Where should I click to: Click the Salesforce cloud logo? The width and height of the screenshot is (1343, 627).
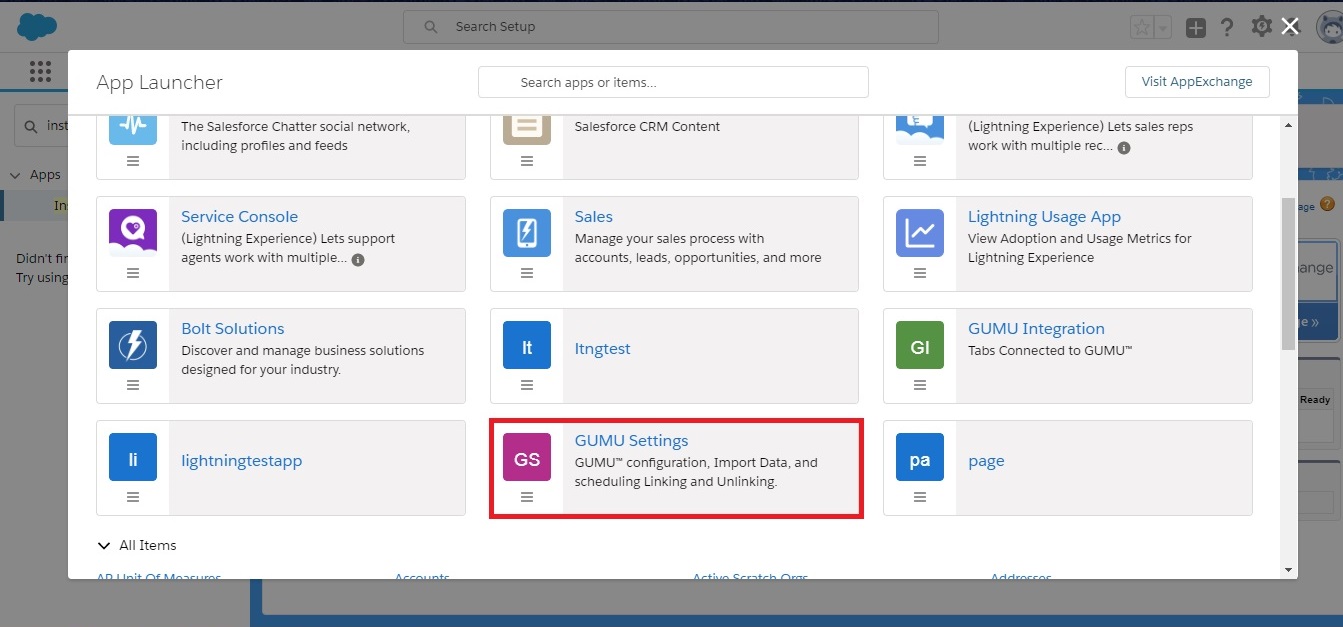37,27
